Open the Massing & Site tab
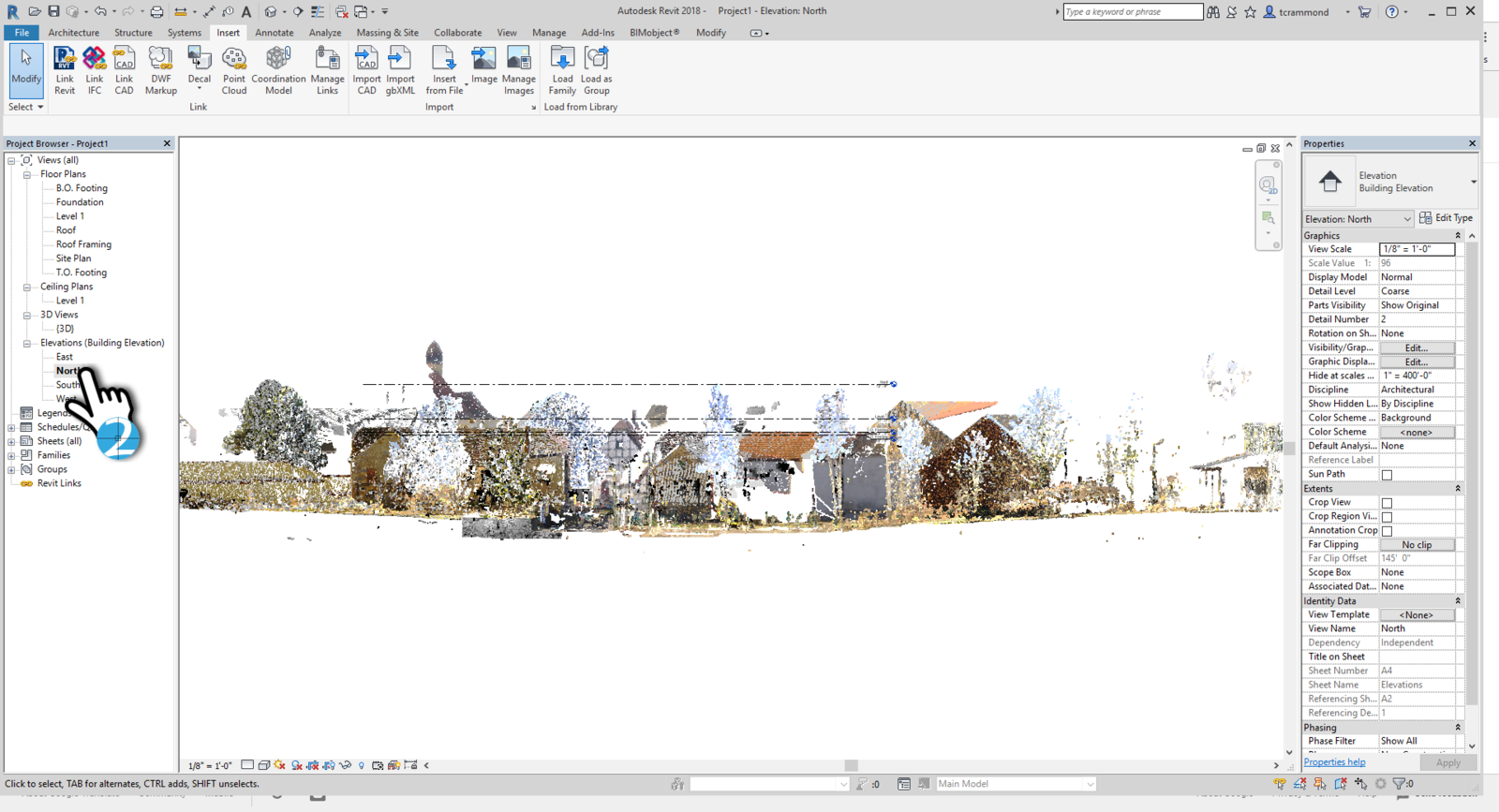The image size is (1499, 812). (x=387, y=33)
